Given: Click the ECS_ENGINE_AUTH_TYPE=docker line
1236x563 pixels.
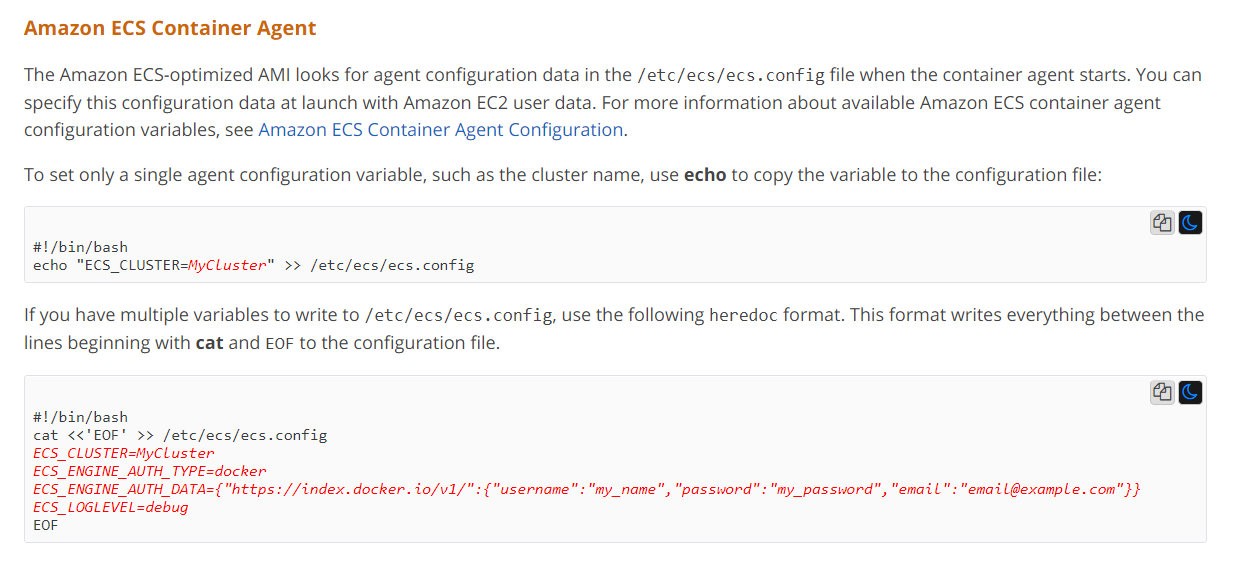Looking at the screenshot, I should [150, 471].
